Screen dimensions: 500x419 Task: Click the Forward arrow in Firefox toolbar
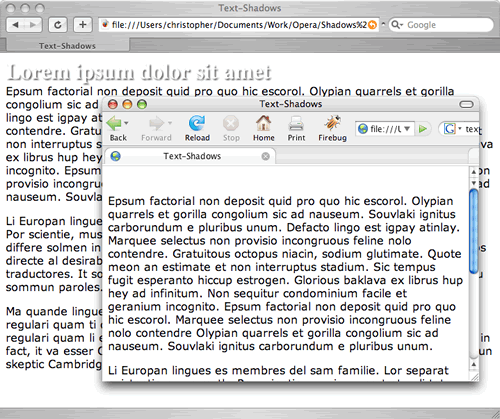pyautogui.click(x=157, y=123)
